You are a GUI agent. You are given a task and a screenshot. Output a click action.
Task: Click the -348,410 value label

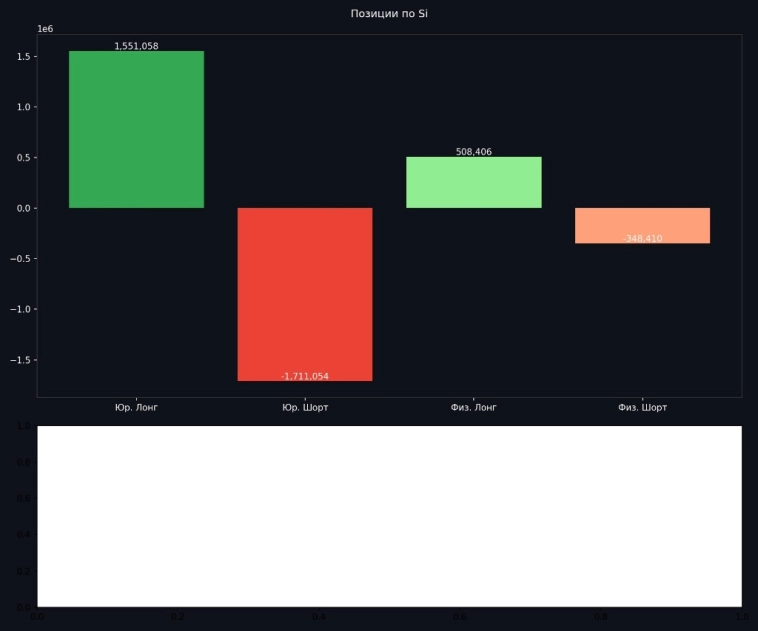pos(642,239)
